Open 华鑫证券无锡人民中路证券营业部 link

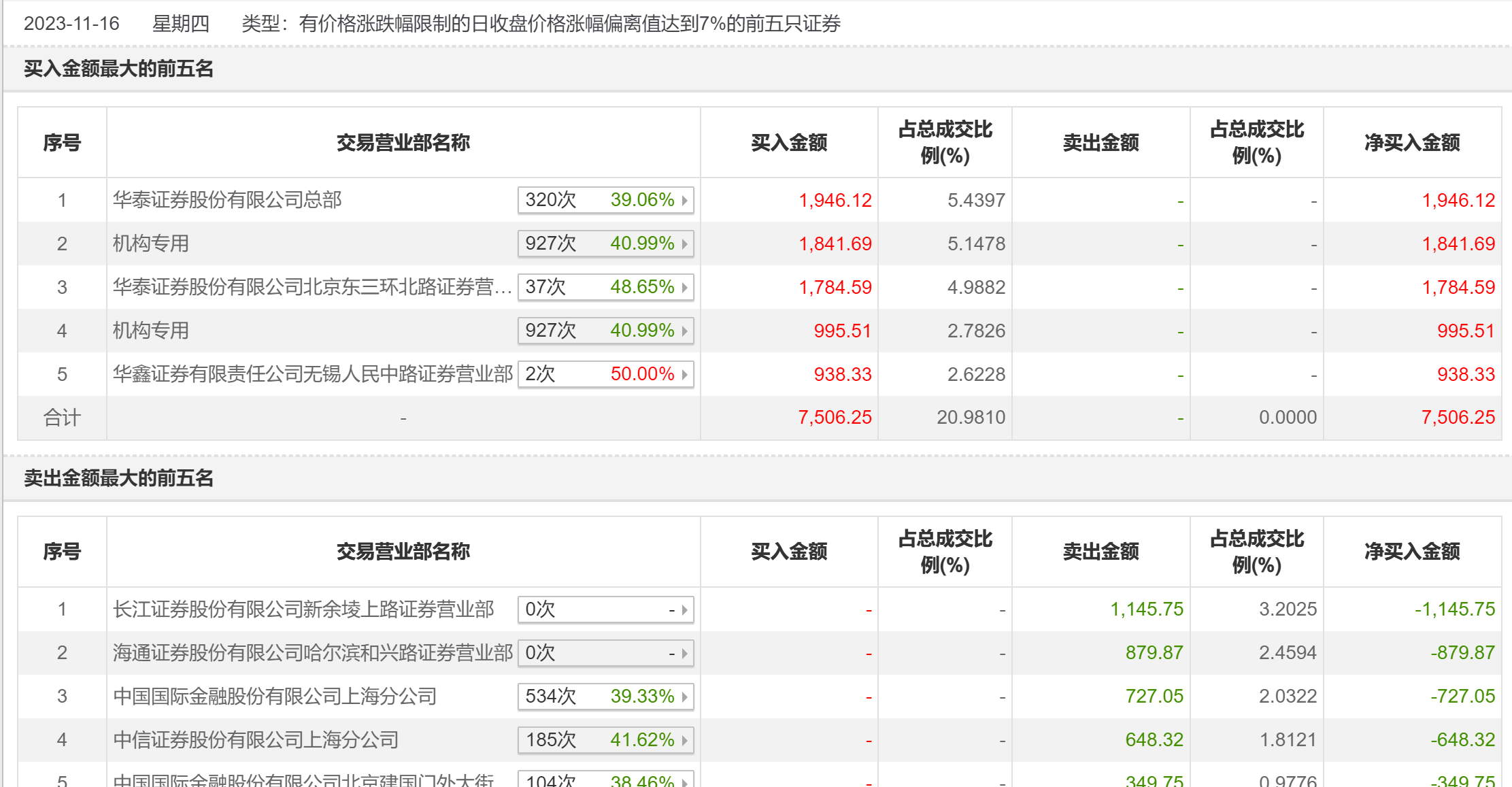click(312, 374)
